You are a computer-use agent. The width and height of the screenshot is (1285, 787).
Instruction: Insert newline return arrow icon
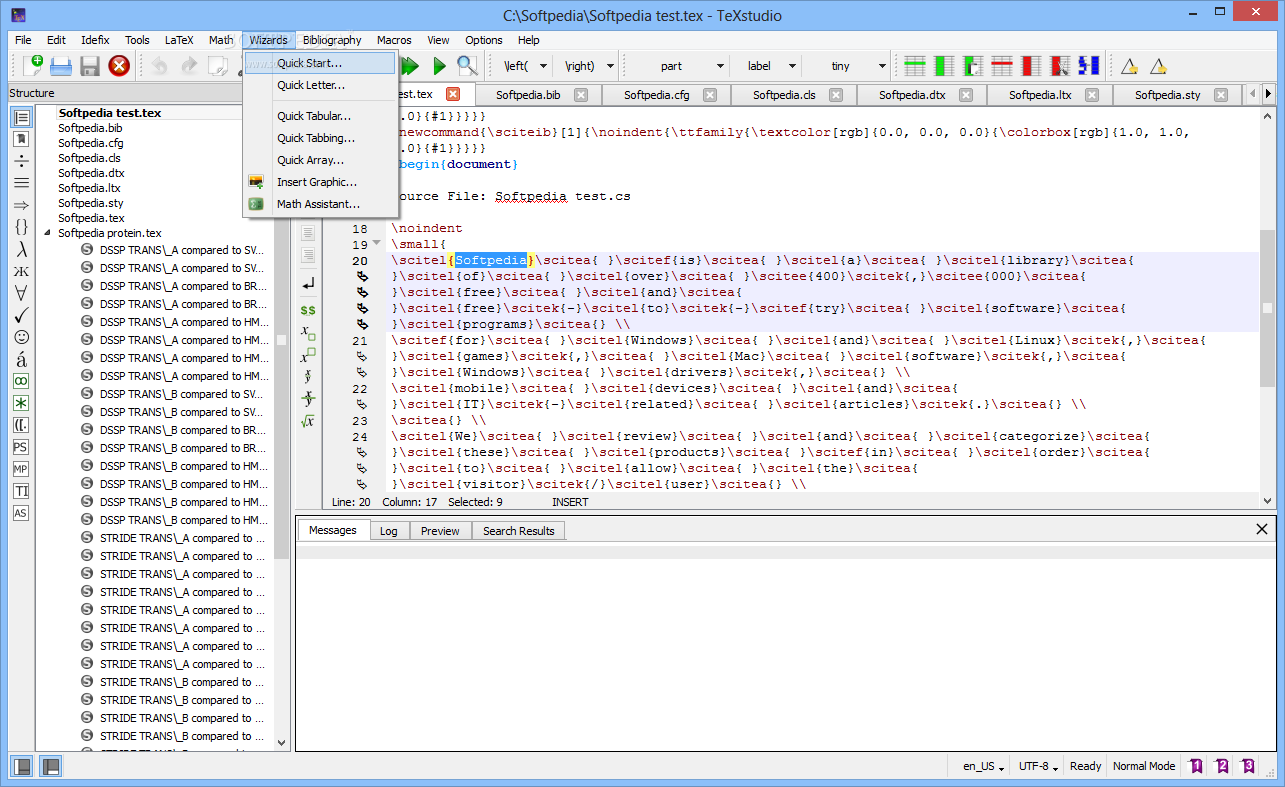coord(308,284)
